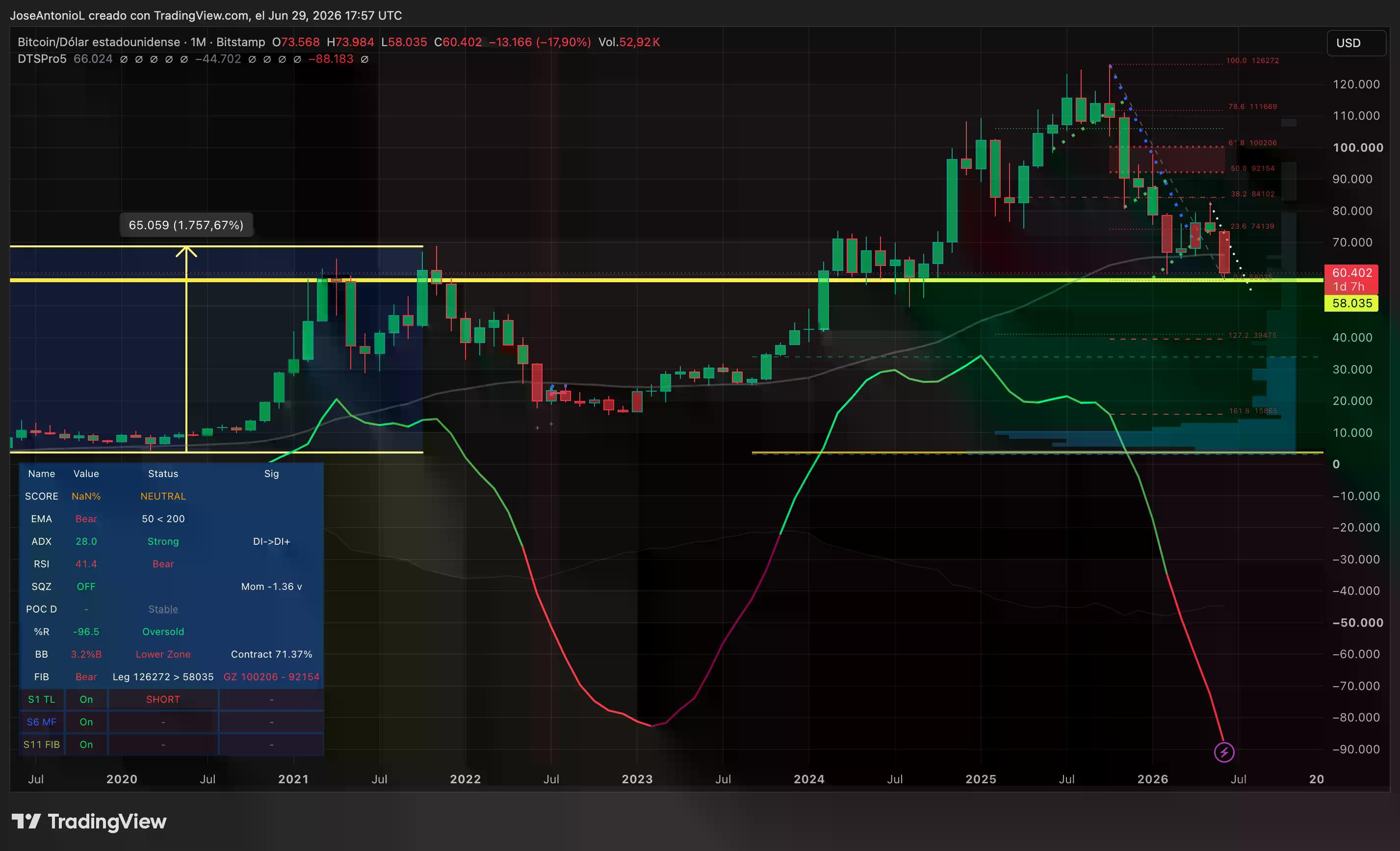Viewport: 1400px width, 851px height.
Task: Click the S1 TL strategy name
Action: [x=42, y=699]
